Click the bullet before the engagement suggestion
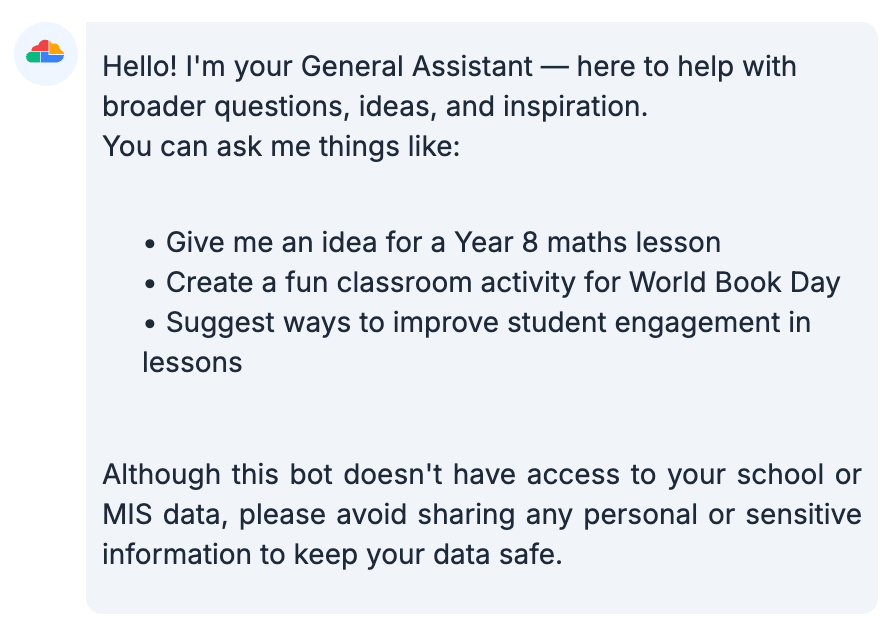 coord(150,324)
